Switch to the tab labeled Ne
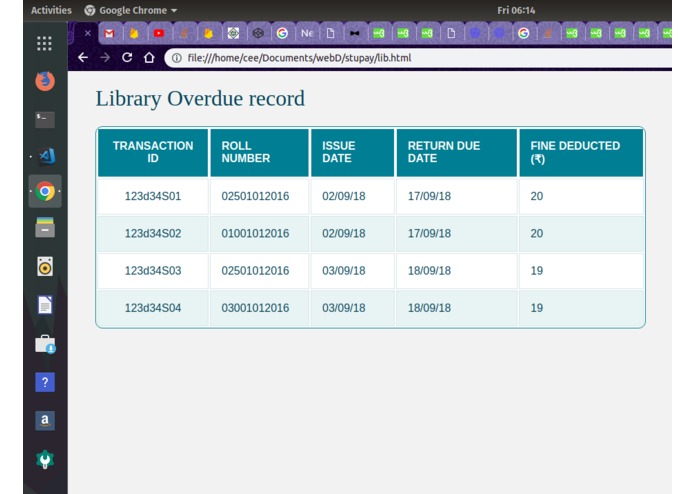695x494 pixels. click(307, 33)
